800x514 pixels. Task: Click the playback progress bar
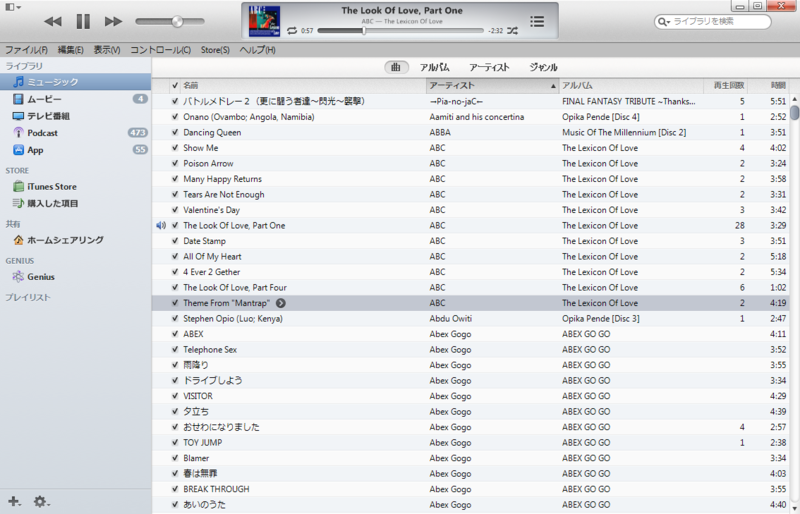401,31
